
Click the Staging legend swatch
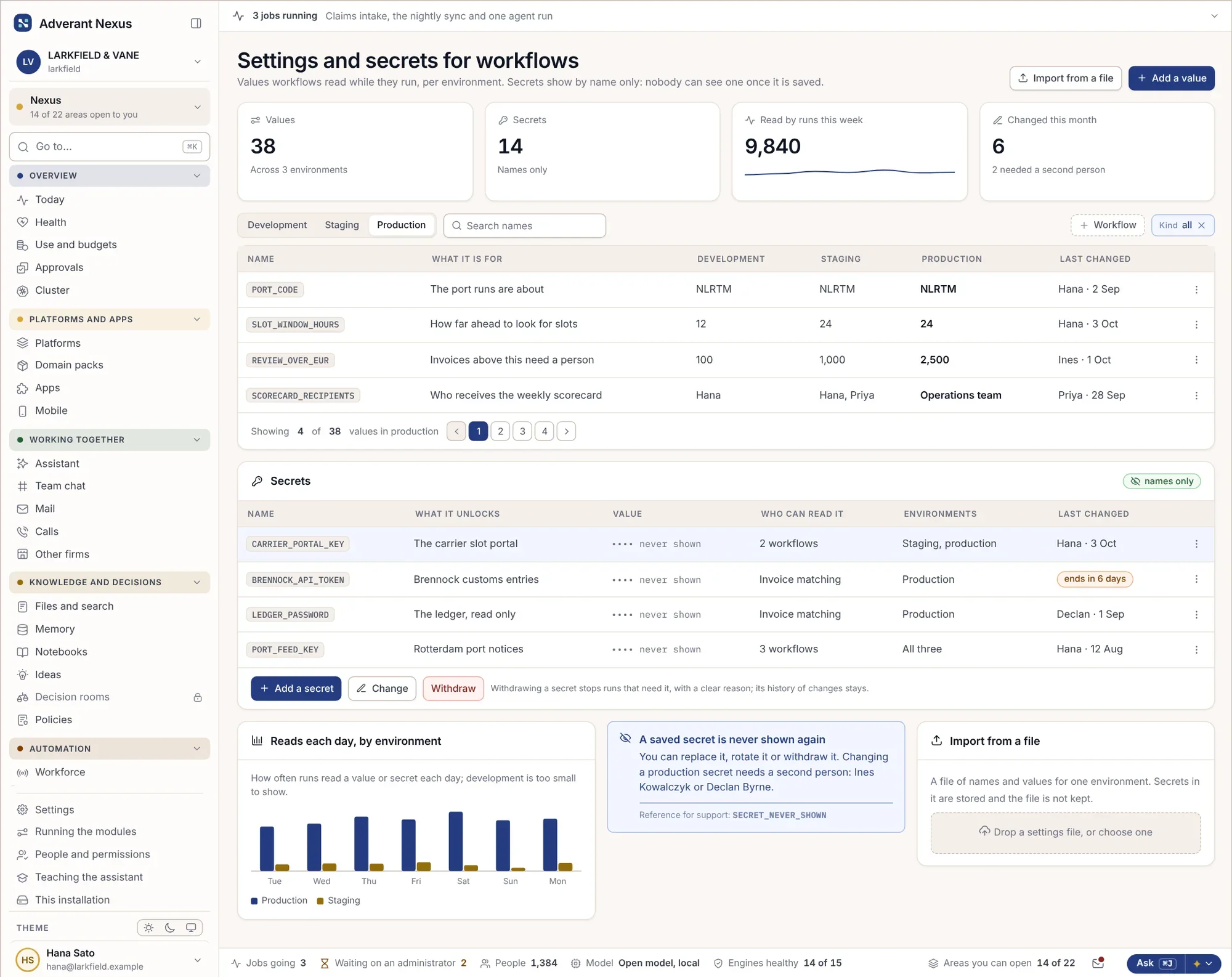[320, 901]
